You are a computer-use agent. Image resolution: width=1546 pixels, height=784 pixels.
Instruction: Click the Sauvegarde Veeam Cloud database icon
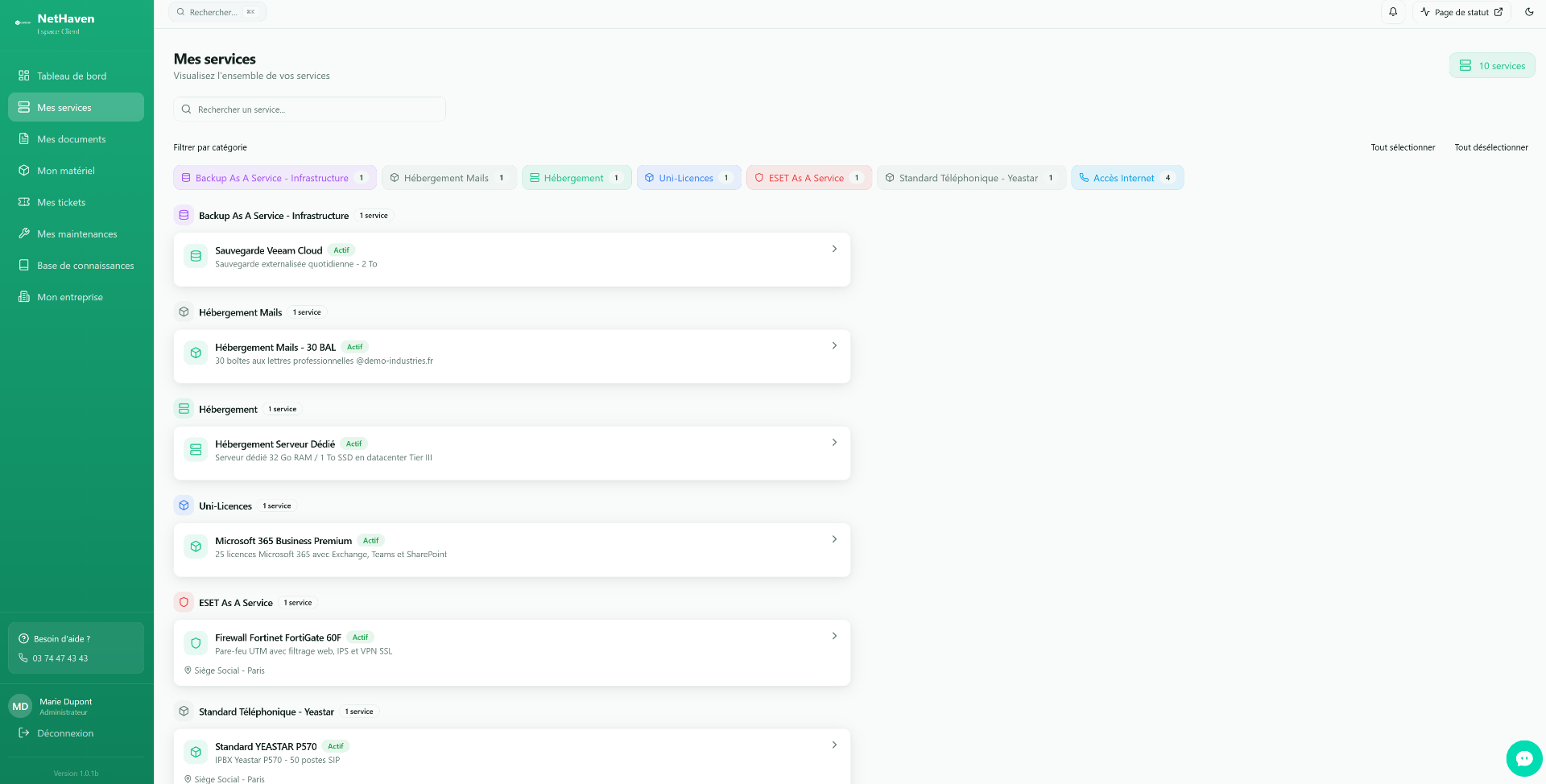coord(196,256)
